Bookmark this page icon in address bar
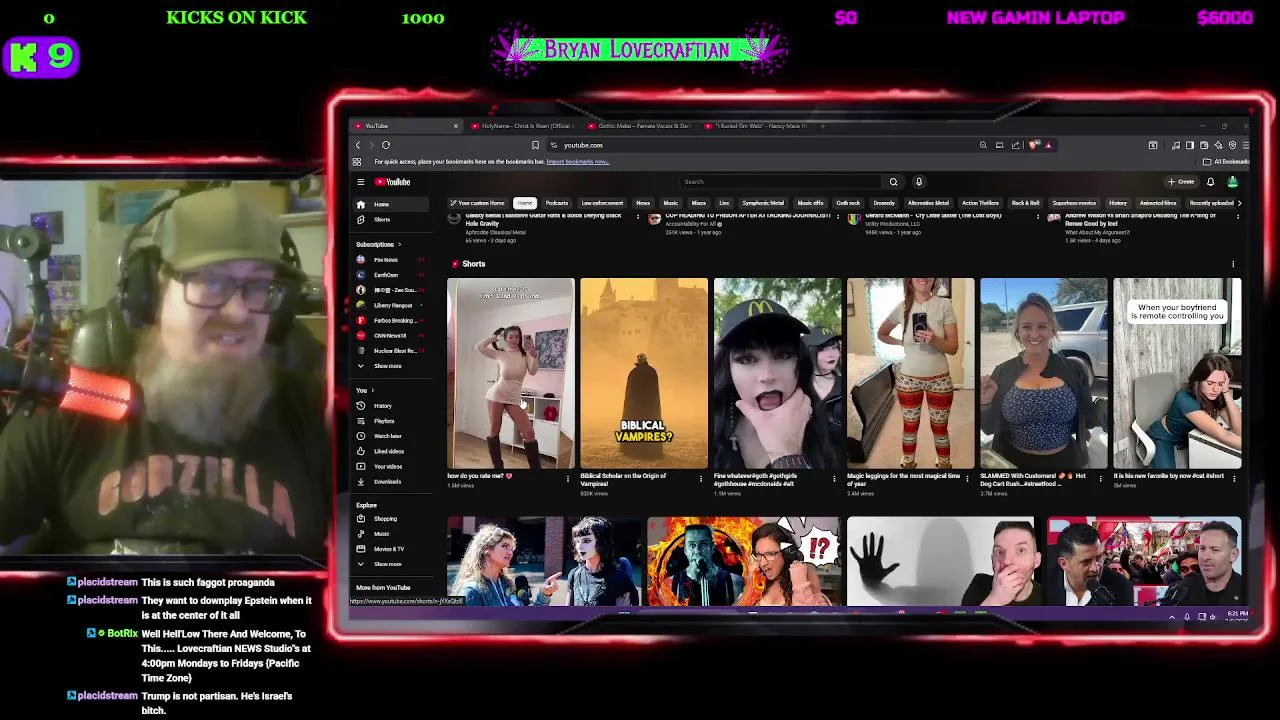The image size is (1280, 720). (x=535, y=145)
